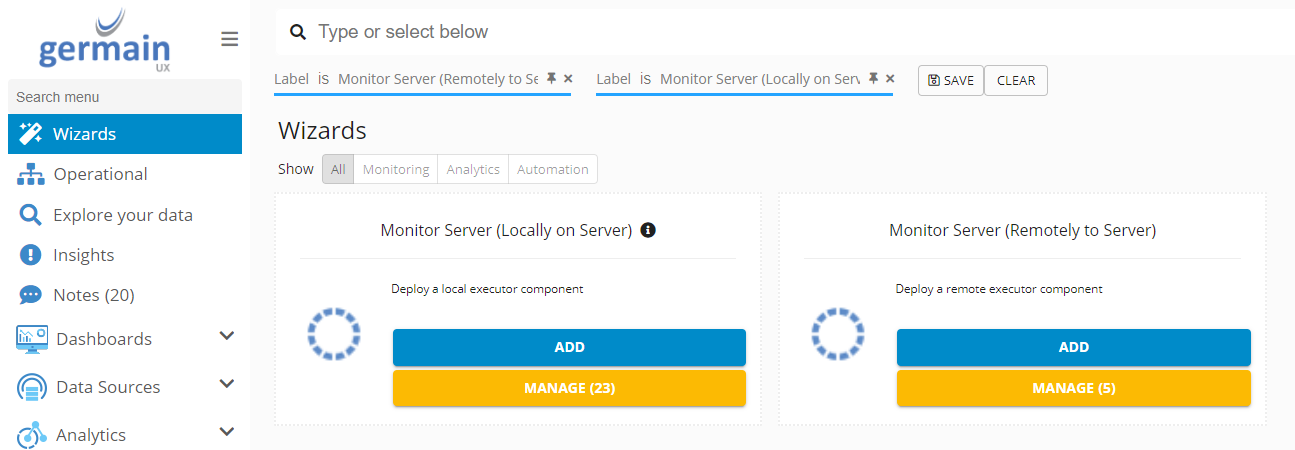Focus the Search menu input field
This screenshot has width=1295, height=450.
point(124,97)
